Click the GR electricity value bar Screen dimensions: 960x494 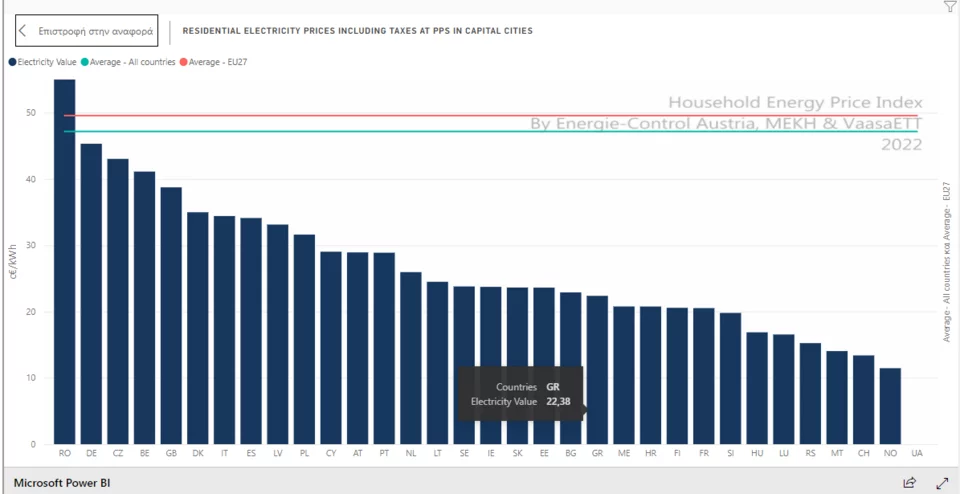click(597, 370)
